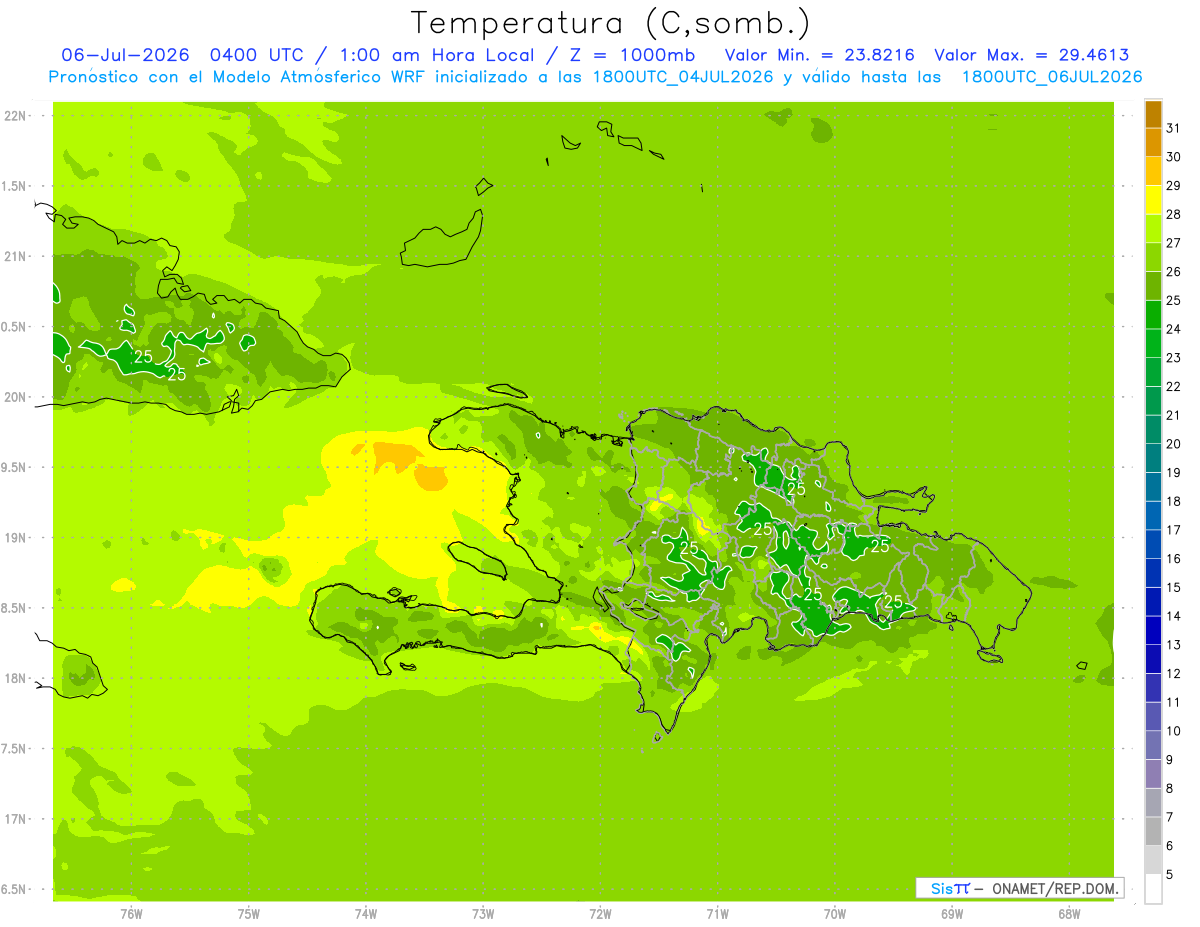Viewport: 1200px width, 927px height.
Task: Click the Valor Min. = 23.8216 text
Action: point(819,55)
